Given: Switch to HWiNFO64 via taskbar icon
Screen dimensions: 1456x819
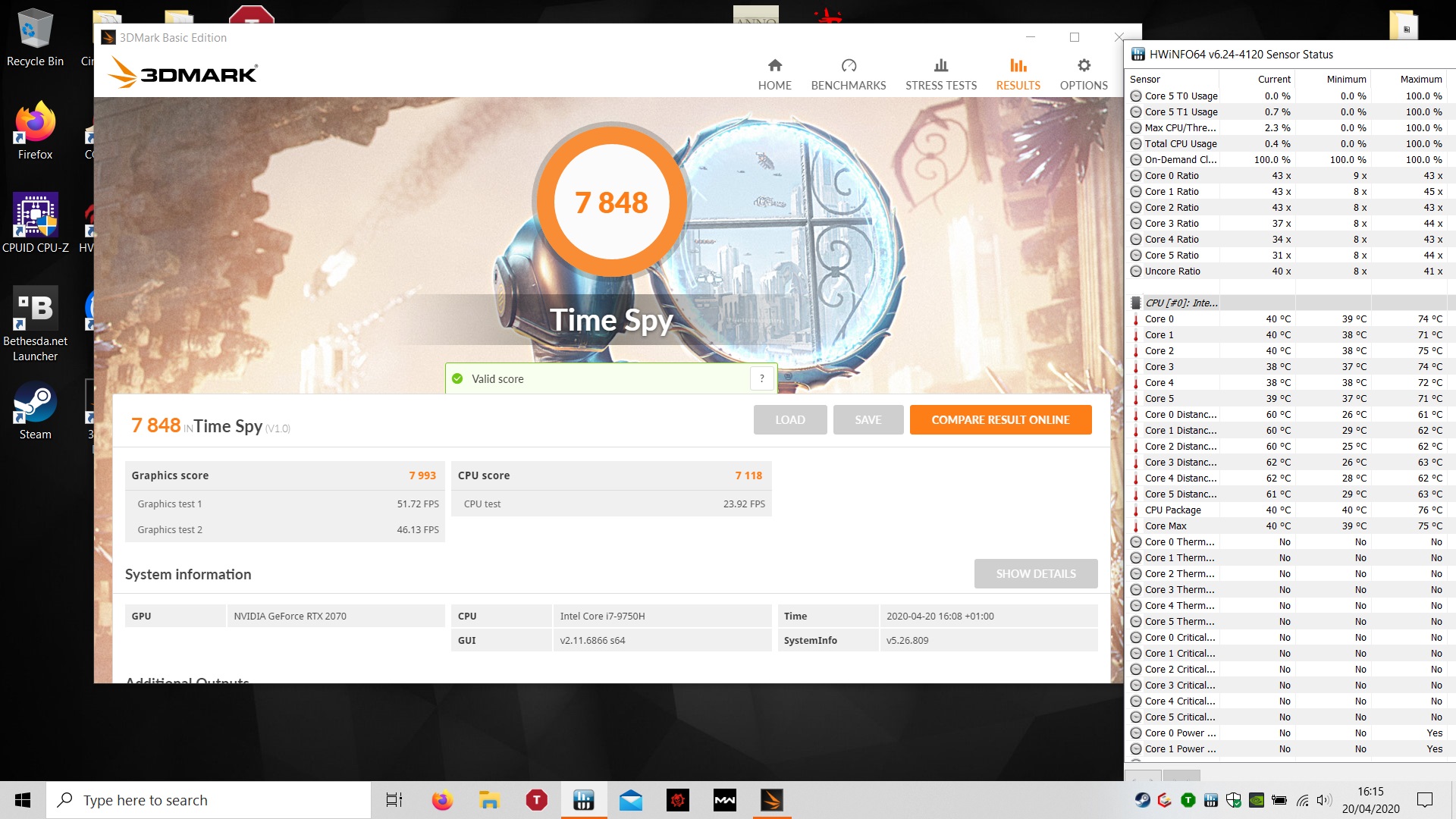Looking at the screenshot, I should (583, 800).
